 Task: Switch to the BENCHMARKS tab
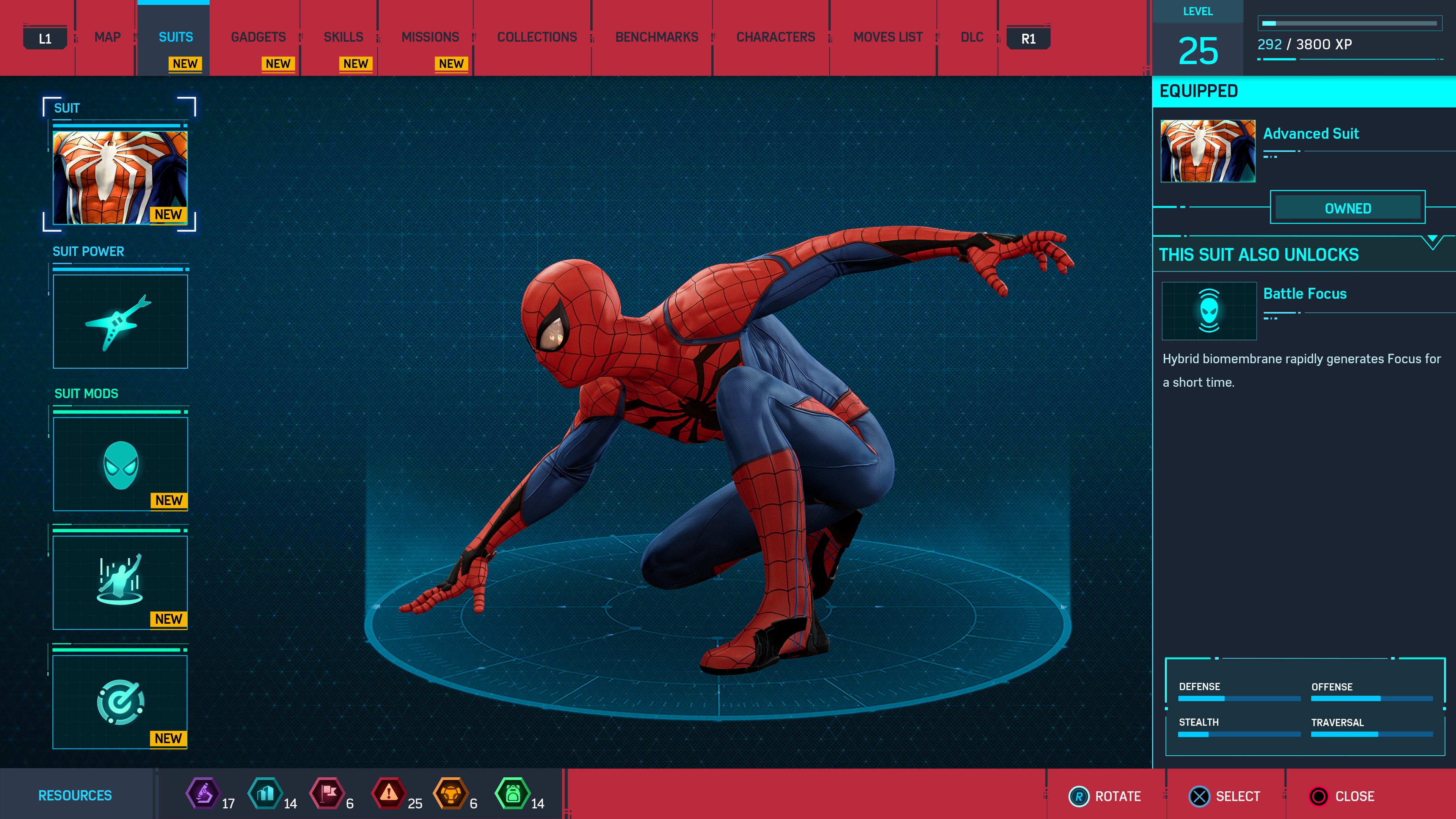pyautogui.click(x=657, y=37)
